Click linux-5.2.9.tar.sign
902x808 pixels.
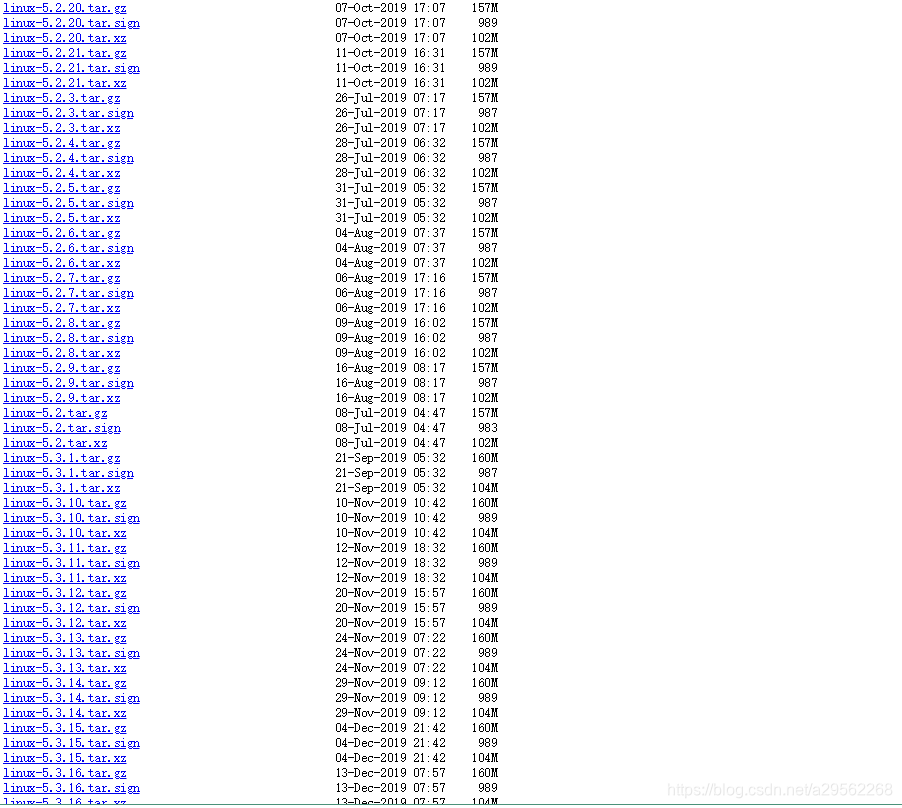coord(68,382)
